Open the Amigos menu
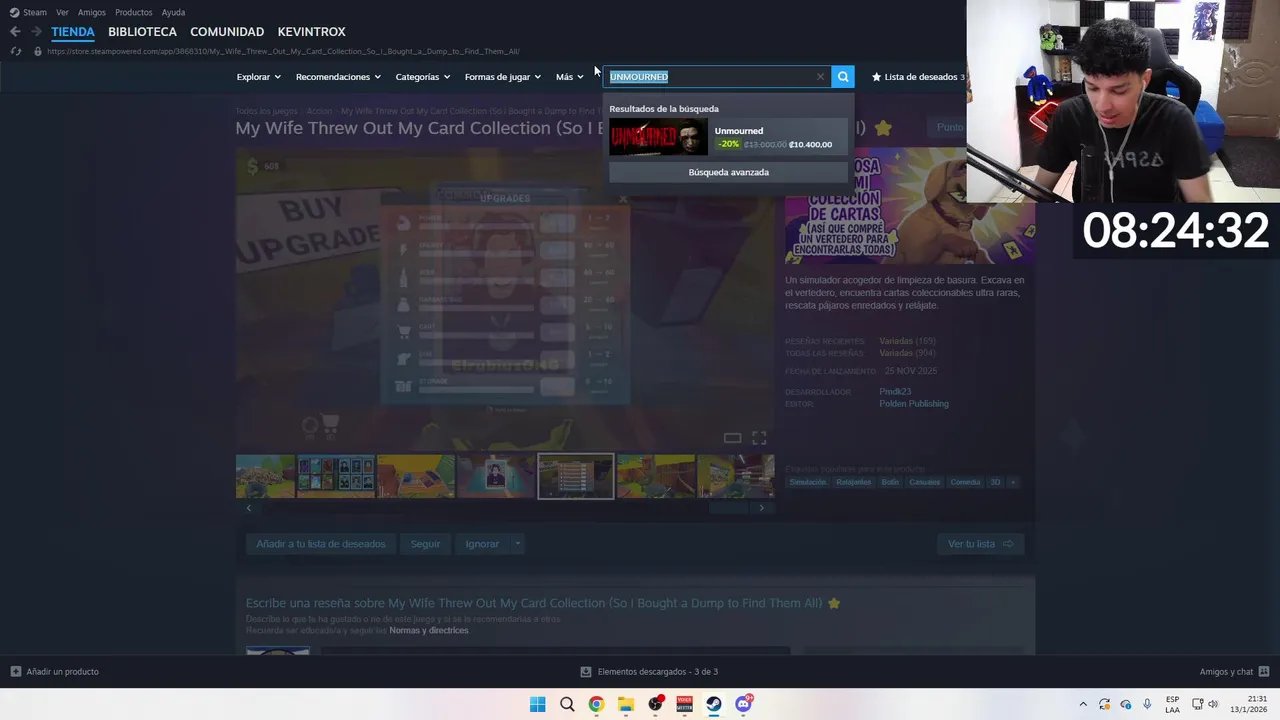 click(92, 12)
